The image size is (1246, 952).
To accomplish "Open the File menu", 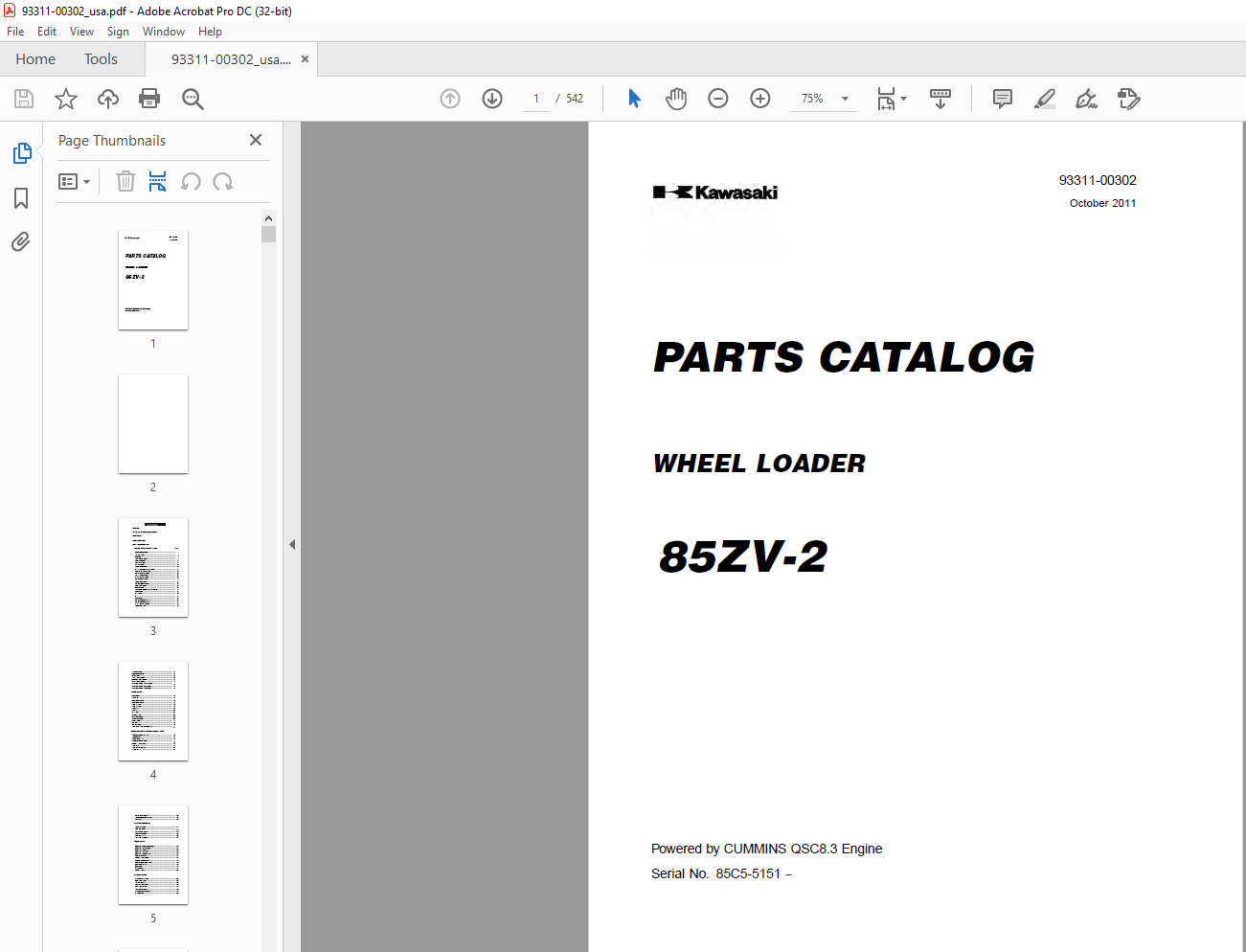I will [x=15, y=32].
